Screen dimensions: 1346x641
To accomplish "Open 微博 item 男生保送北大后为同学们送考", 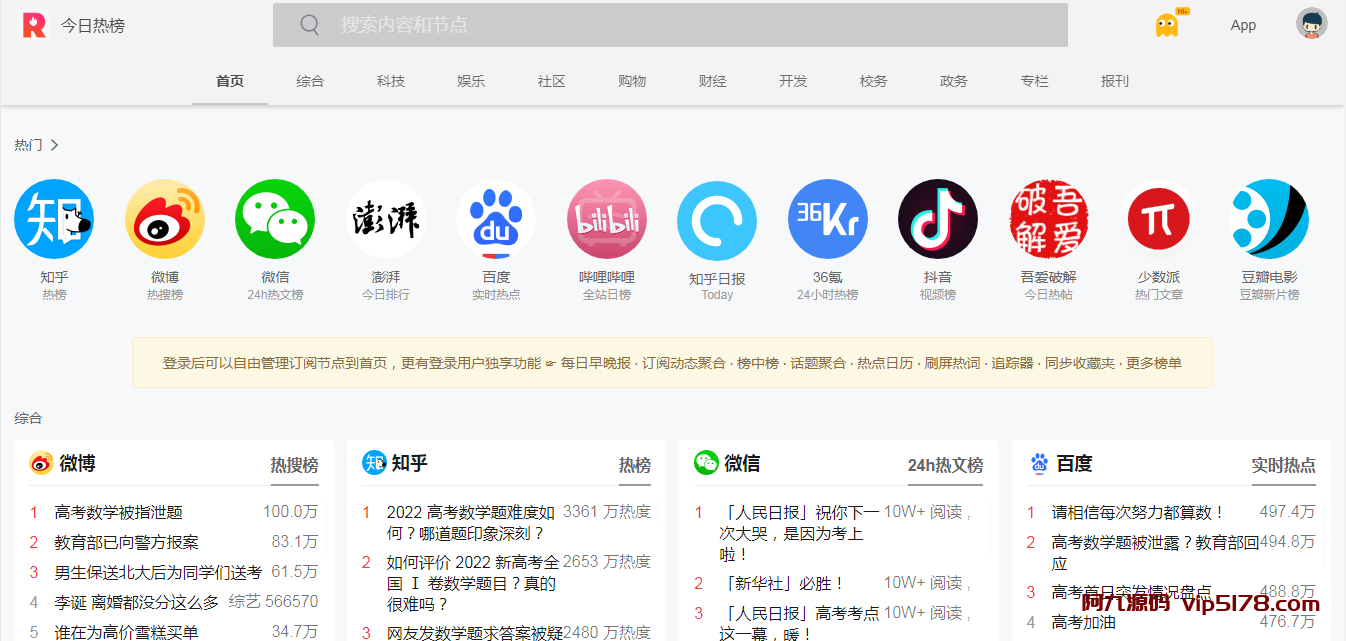I will click(x=158, y=572).
